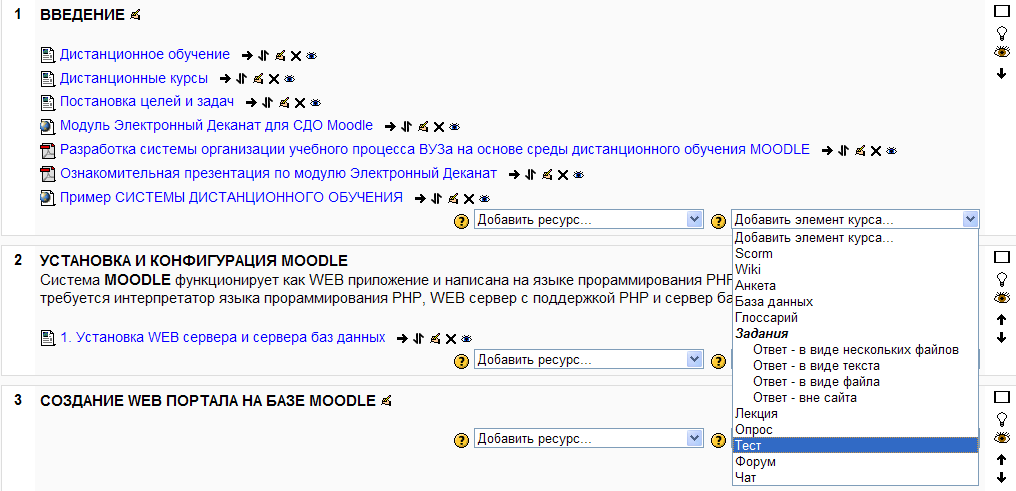Move the Дистанционные курсы resource

click(241, 79)
